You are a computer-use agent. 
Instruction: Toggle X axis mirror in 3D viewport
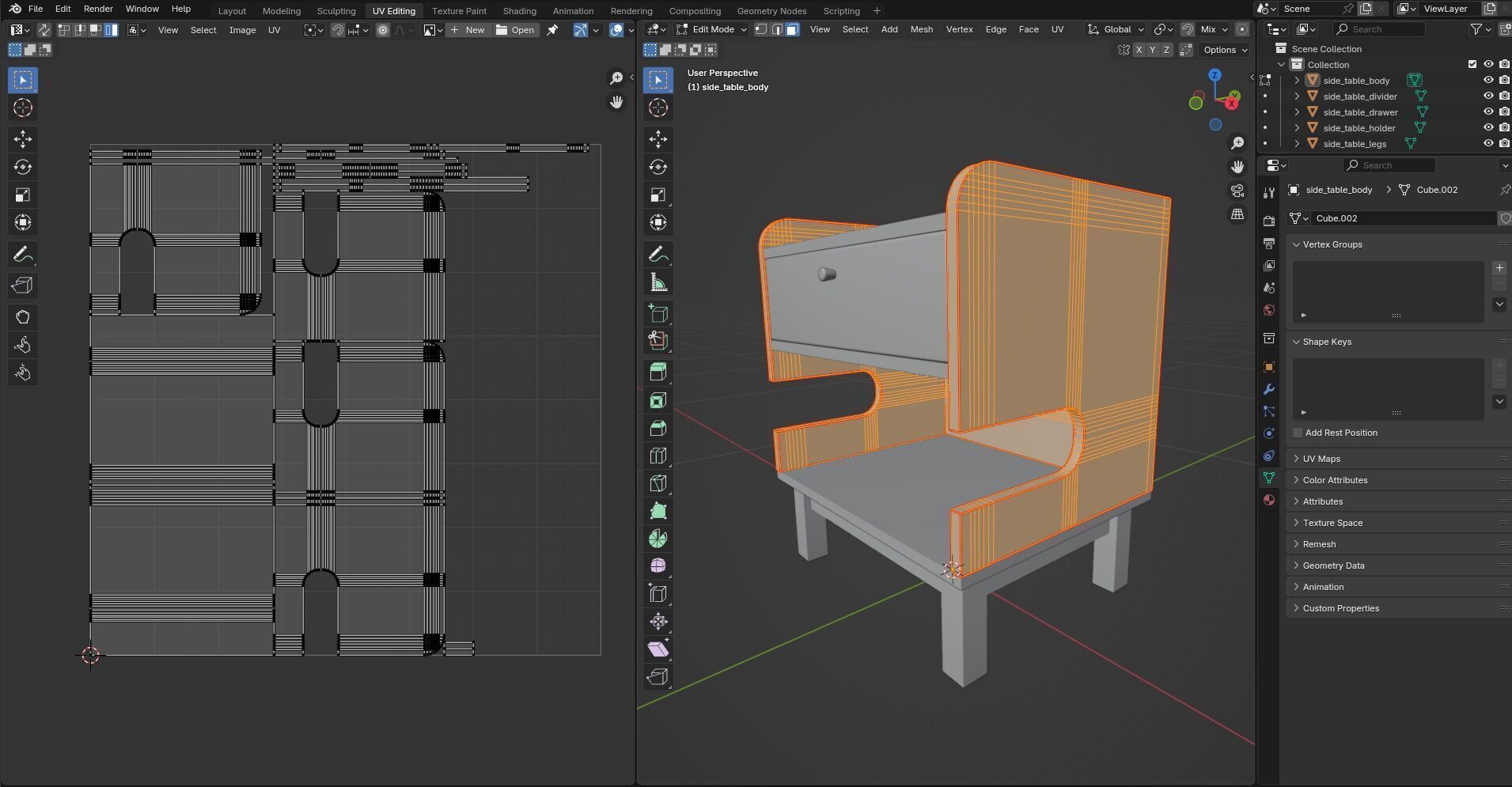[x=1139, y=50]
